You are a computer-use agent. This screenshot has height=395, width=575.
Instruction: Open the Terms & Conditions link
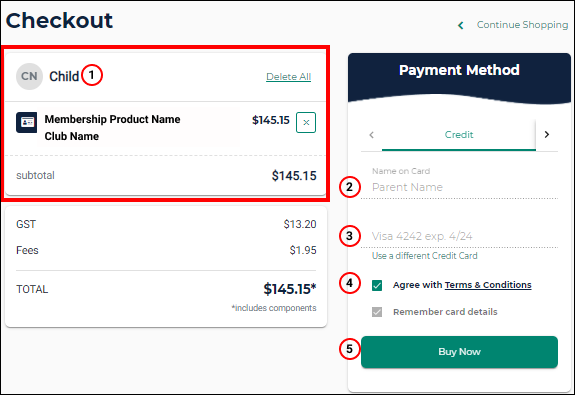click(488, 285)
